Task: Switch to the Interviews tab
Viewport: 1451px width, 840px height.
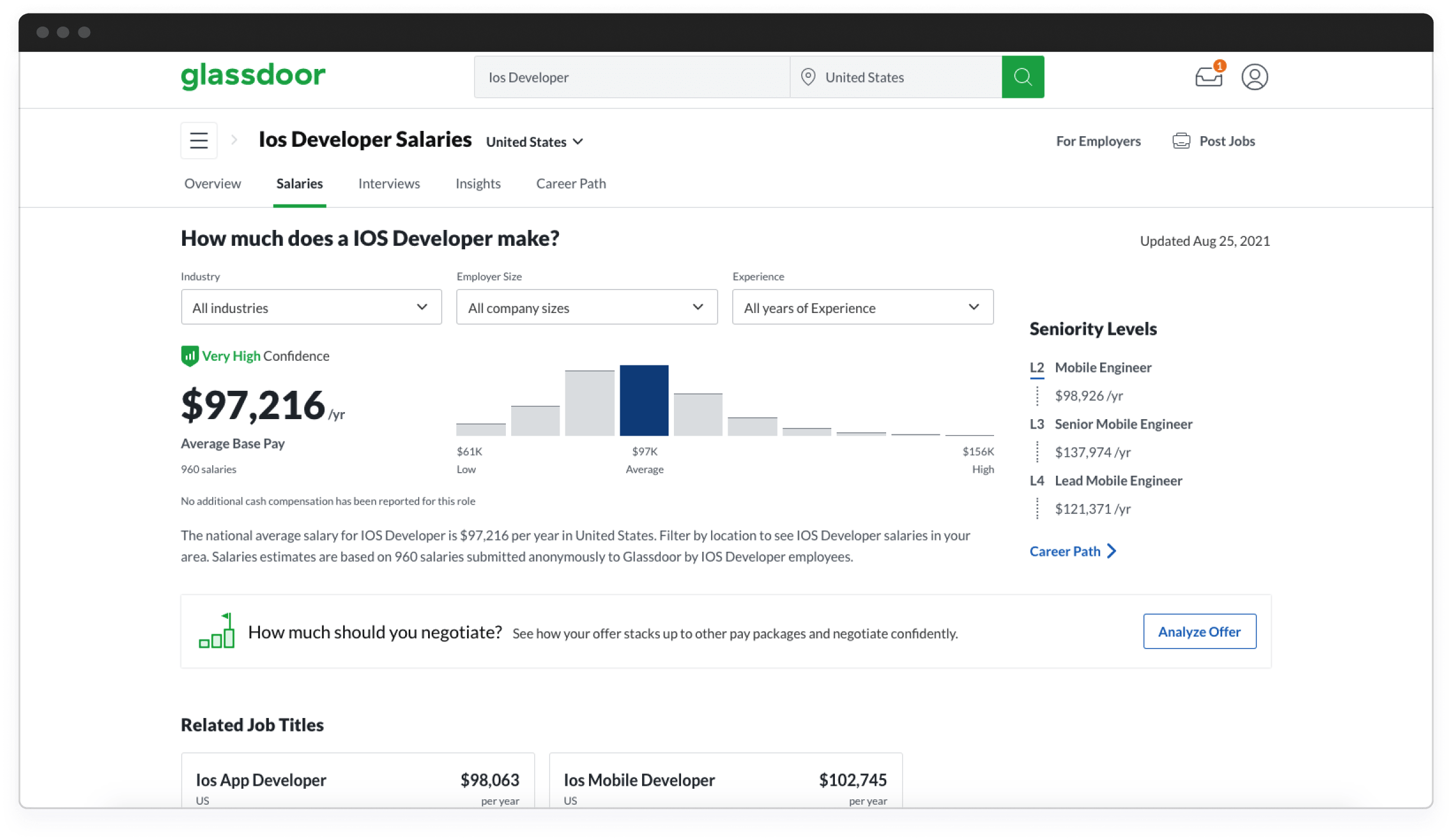Action: tap(389, 183)
